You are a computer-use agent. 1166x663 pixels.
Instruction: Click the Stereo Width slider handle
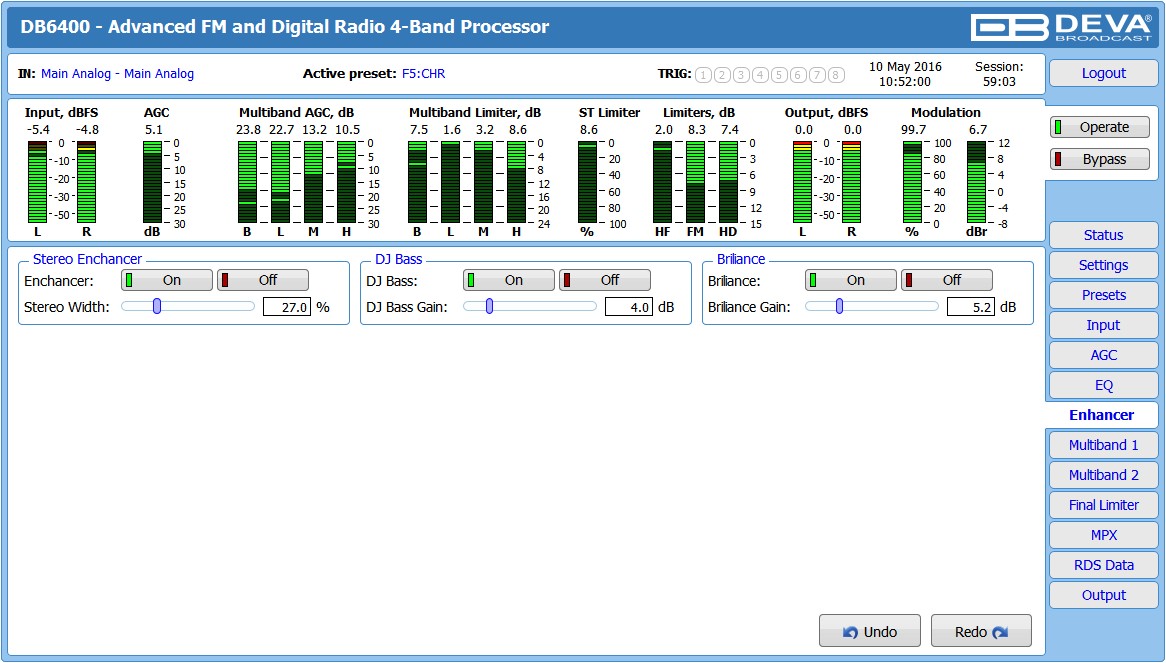(157, 306)
